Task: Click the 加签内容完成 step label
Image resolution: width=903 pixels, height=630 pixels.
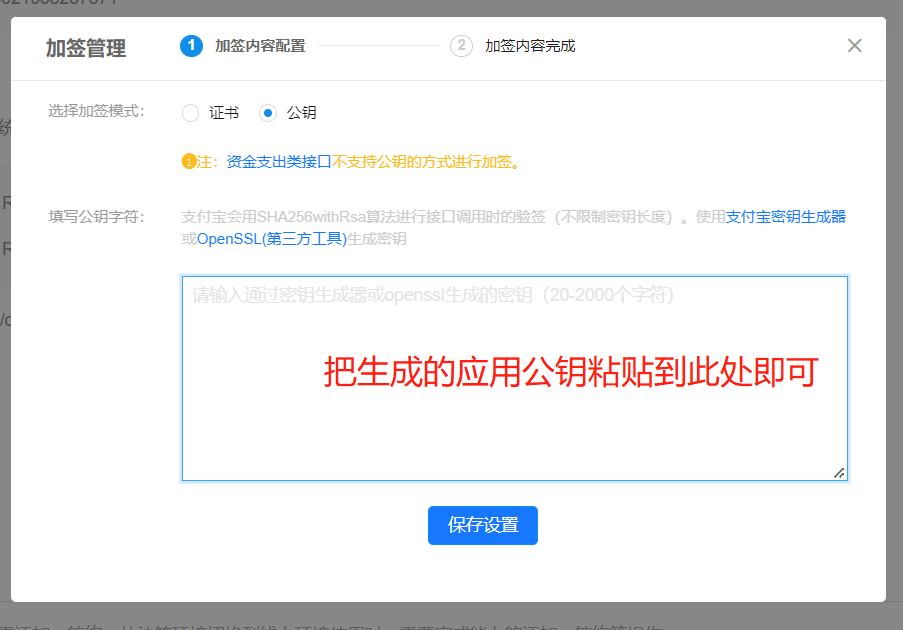Action: (x=530, y=46)
